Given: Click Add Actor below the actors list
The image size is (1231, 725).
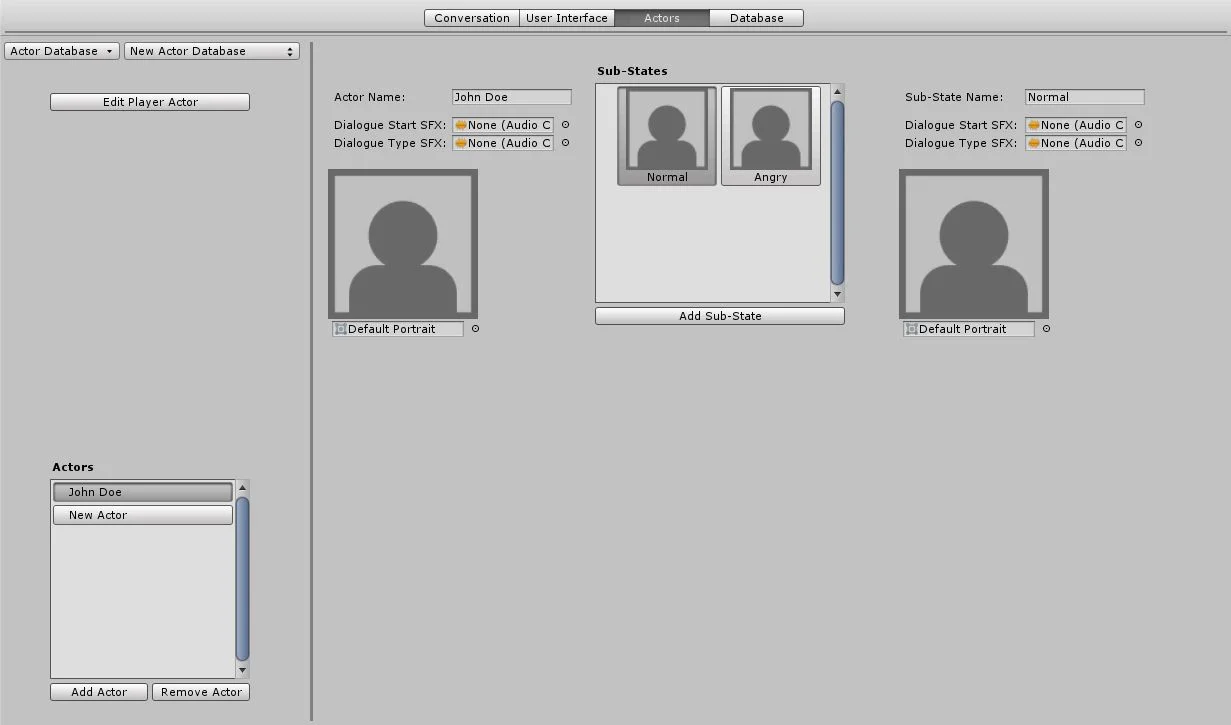Looking at the screenshot, I should [97, 691].
